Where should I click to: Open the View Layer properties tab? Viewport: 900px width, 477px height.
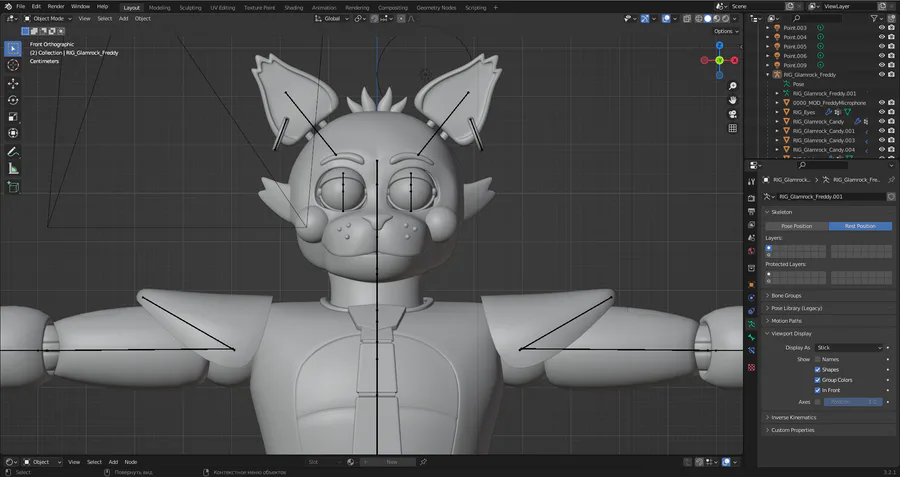pyautogui.click(x=751, y=224)
